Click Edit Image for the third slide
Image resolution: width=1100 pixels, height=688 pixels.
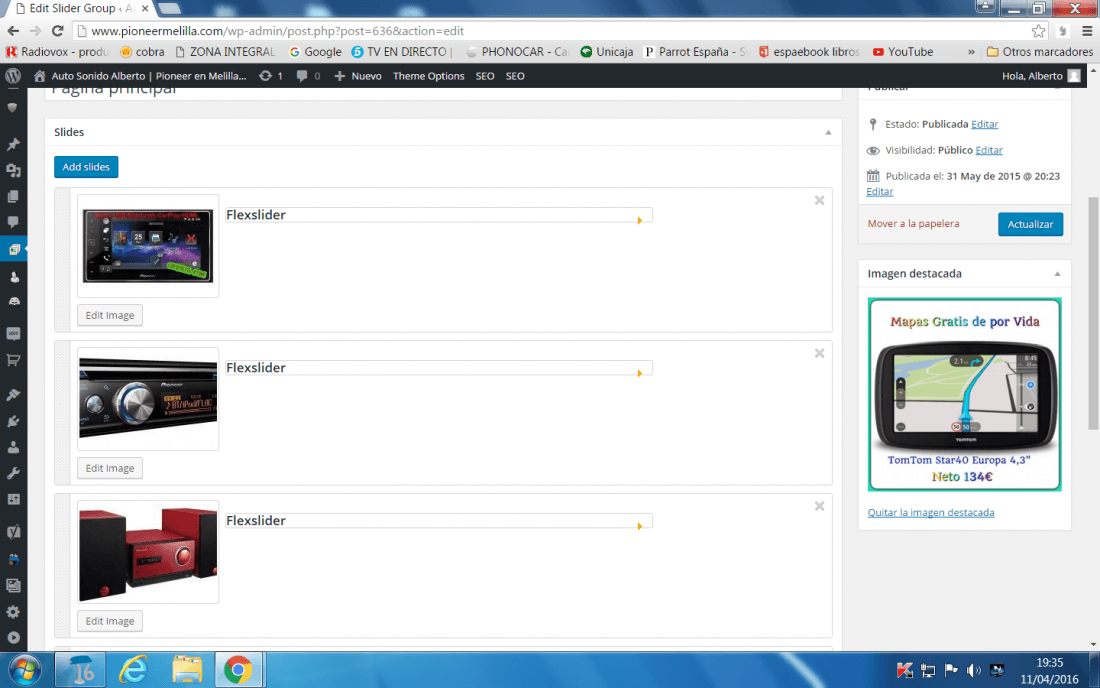pyautogui.click(x=110, y=621)
